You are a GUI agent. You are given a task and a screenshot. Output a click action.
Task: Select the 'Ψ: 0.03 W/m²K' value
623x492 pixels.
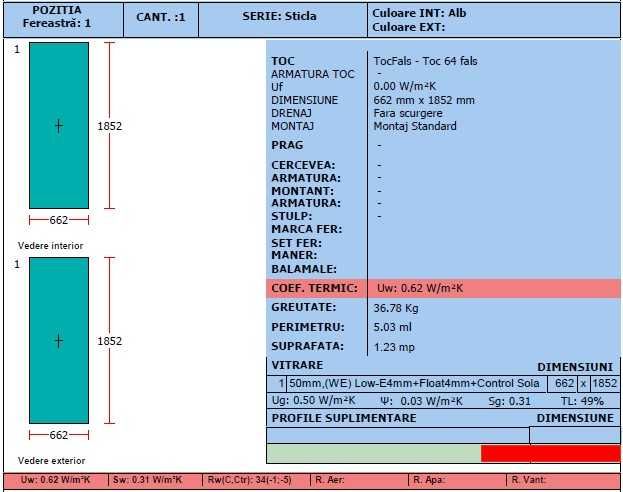pos(422,401)
